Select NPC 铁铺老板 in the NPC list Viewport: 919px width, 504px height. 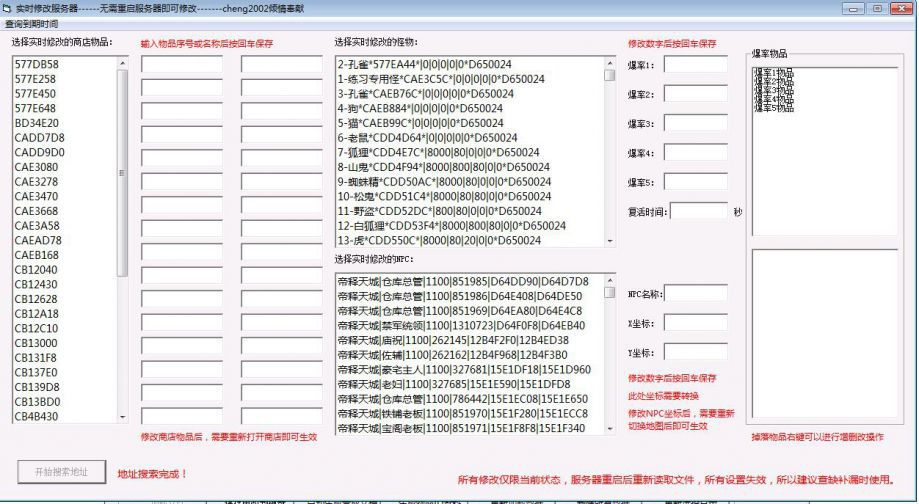point(460,413)
